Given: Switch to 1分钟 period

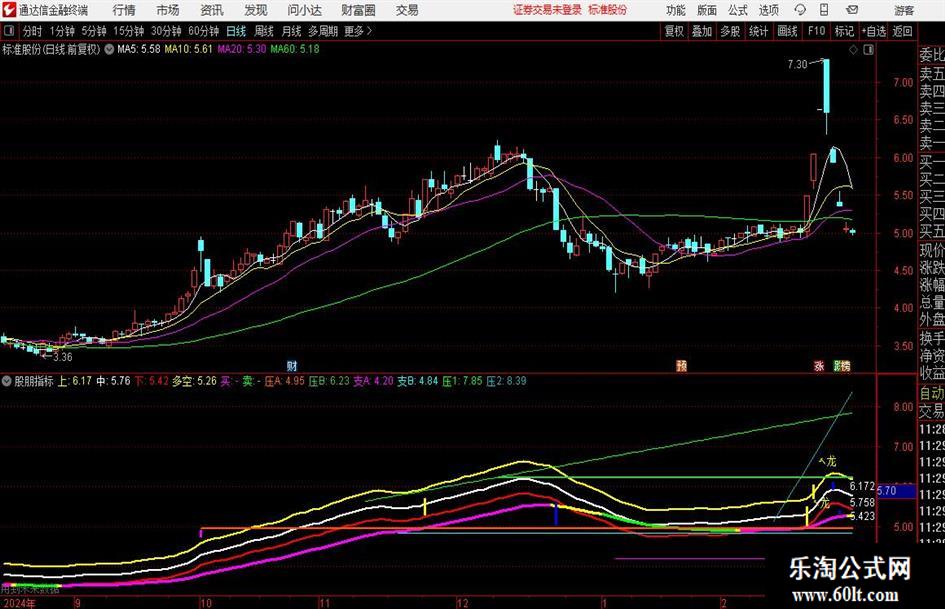Looking at the screenshot, I should pos(62,31).
